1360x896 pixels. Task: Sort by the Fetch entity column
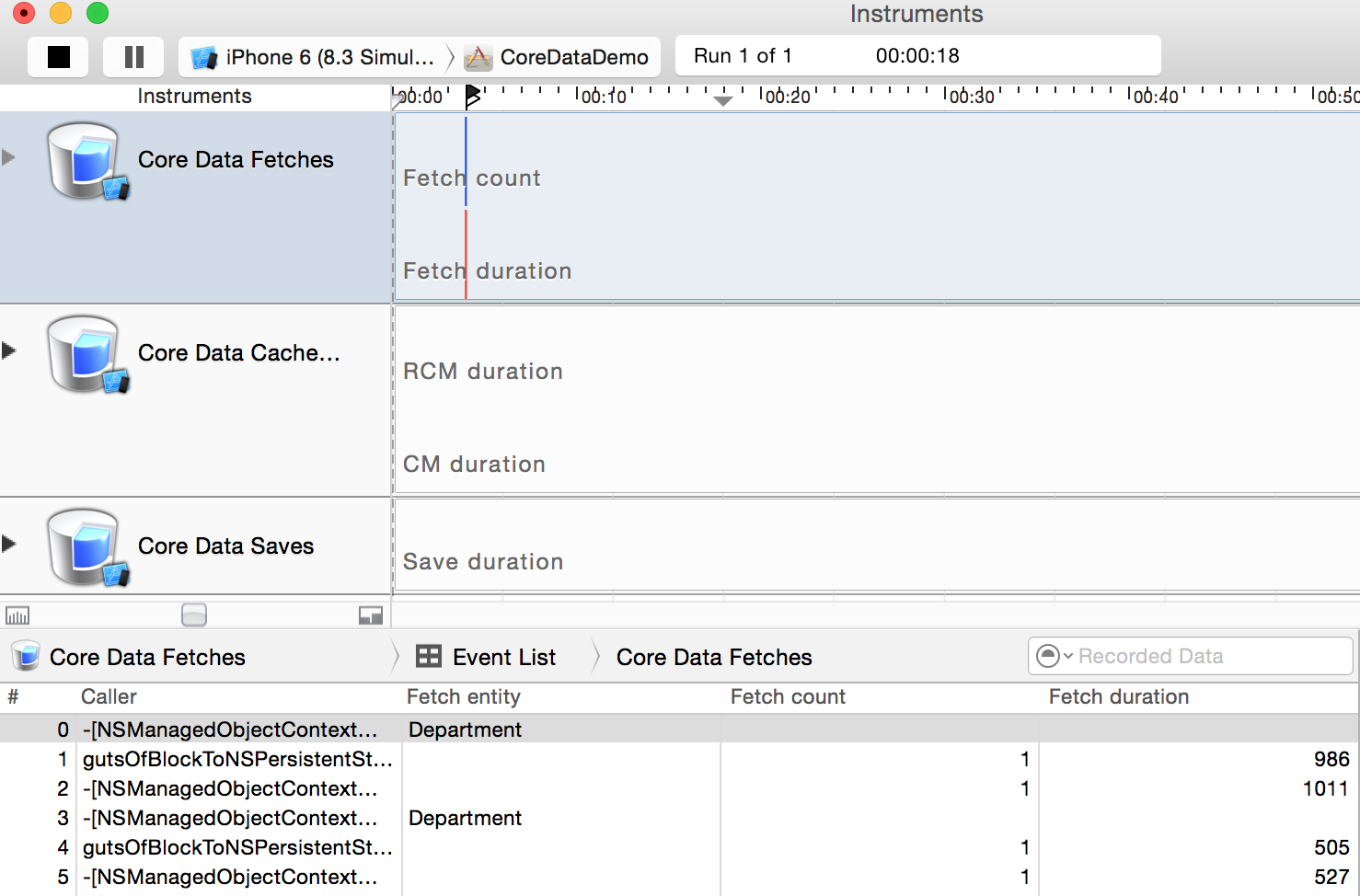point(464,697)
